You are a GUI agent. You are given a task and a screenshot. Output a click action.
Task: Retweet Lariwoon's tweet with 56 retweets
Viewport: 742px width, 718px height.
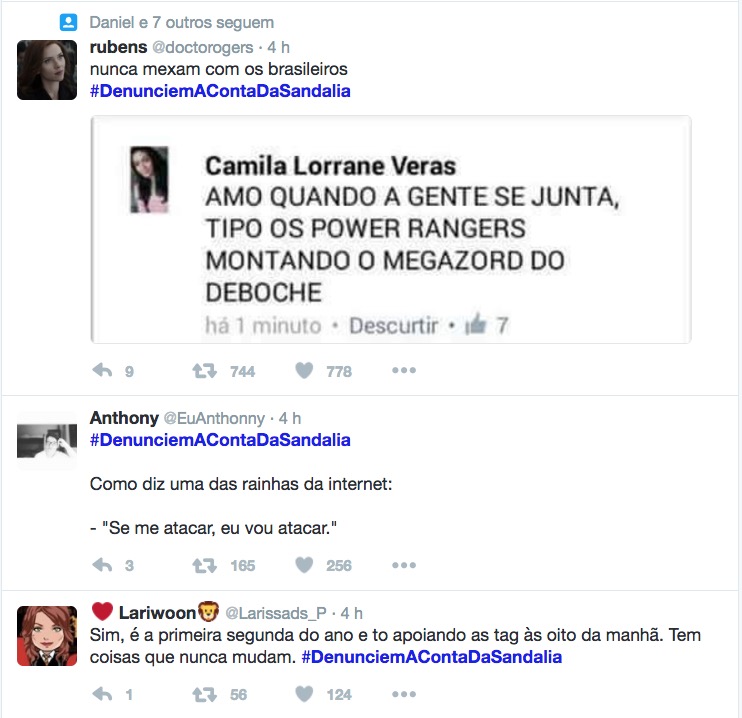point(204,694)
